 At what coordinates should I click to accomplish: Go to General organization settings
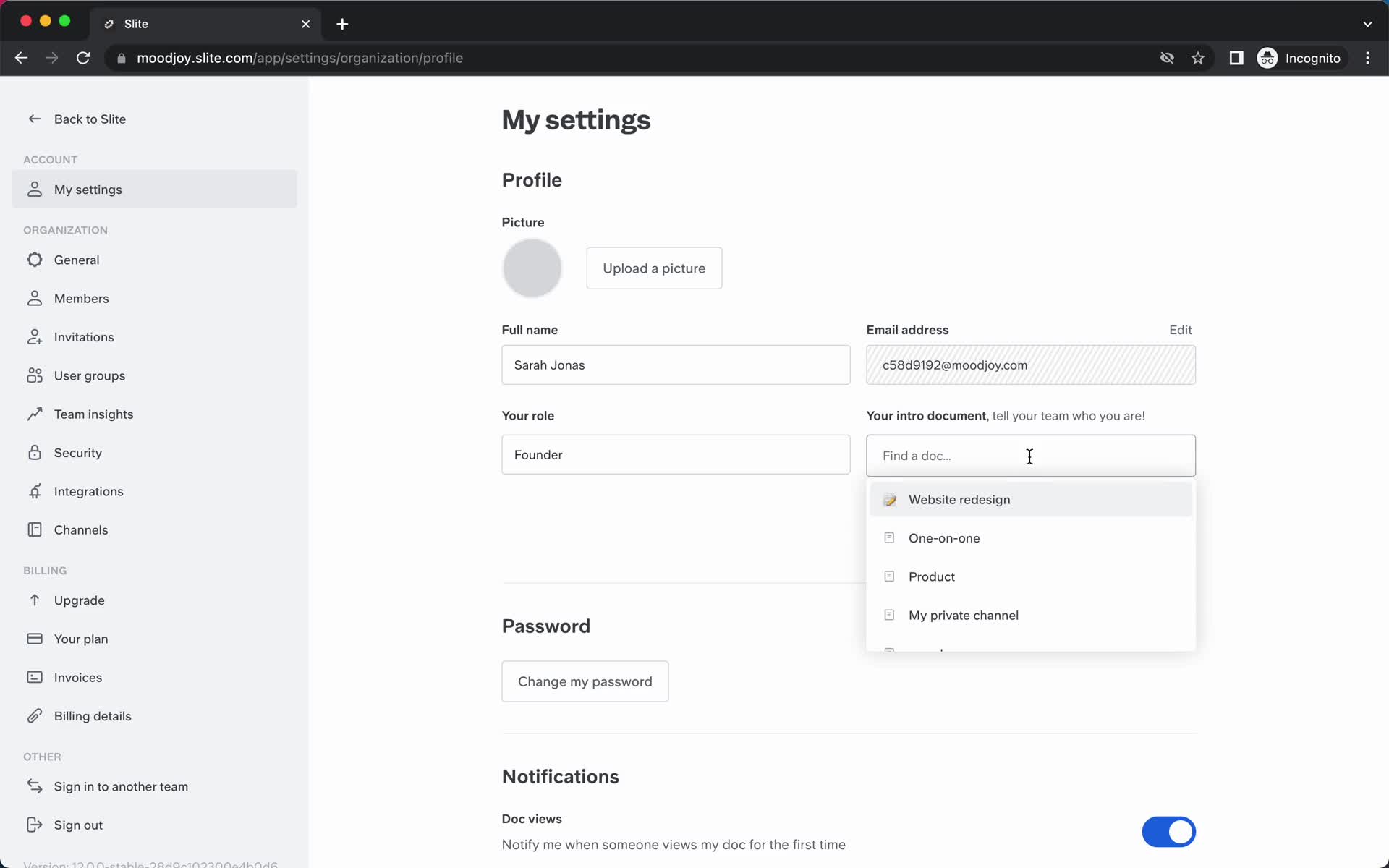pos(154,259)
